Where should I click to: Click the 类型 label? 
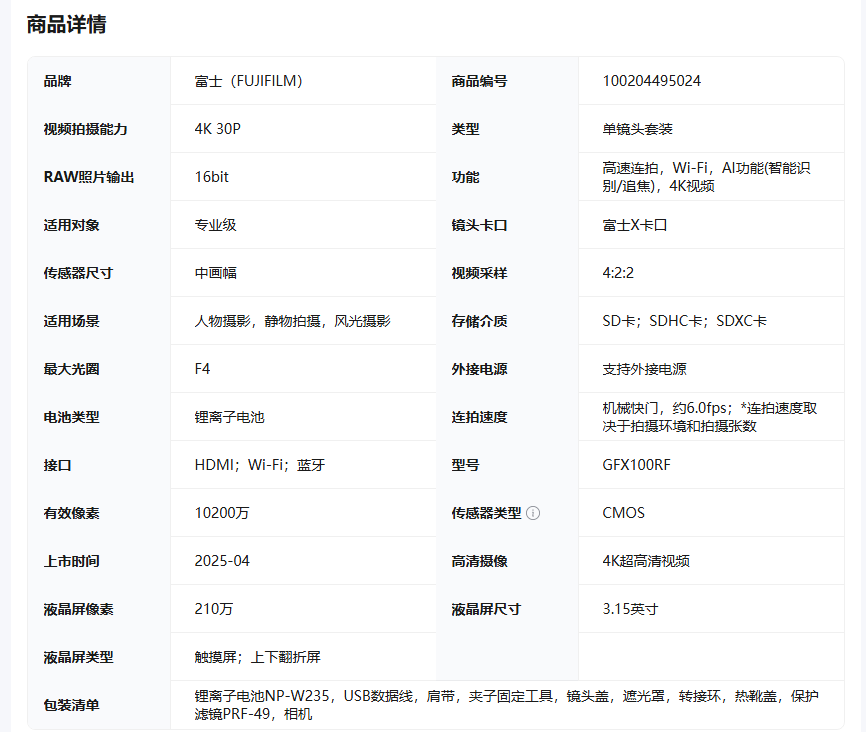tap(465, 129)
